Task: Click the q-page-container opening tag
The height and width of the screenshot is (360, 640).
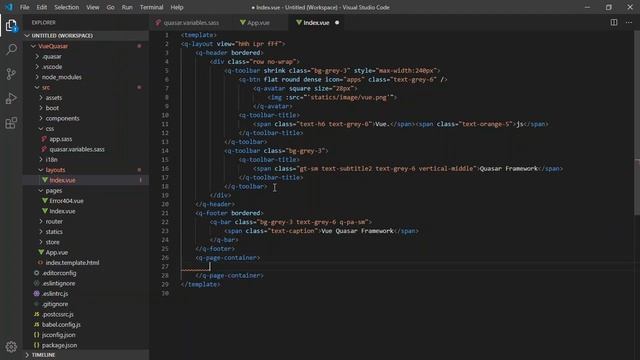Action: pyautogui.click(x=227, y=258)
